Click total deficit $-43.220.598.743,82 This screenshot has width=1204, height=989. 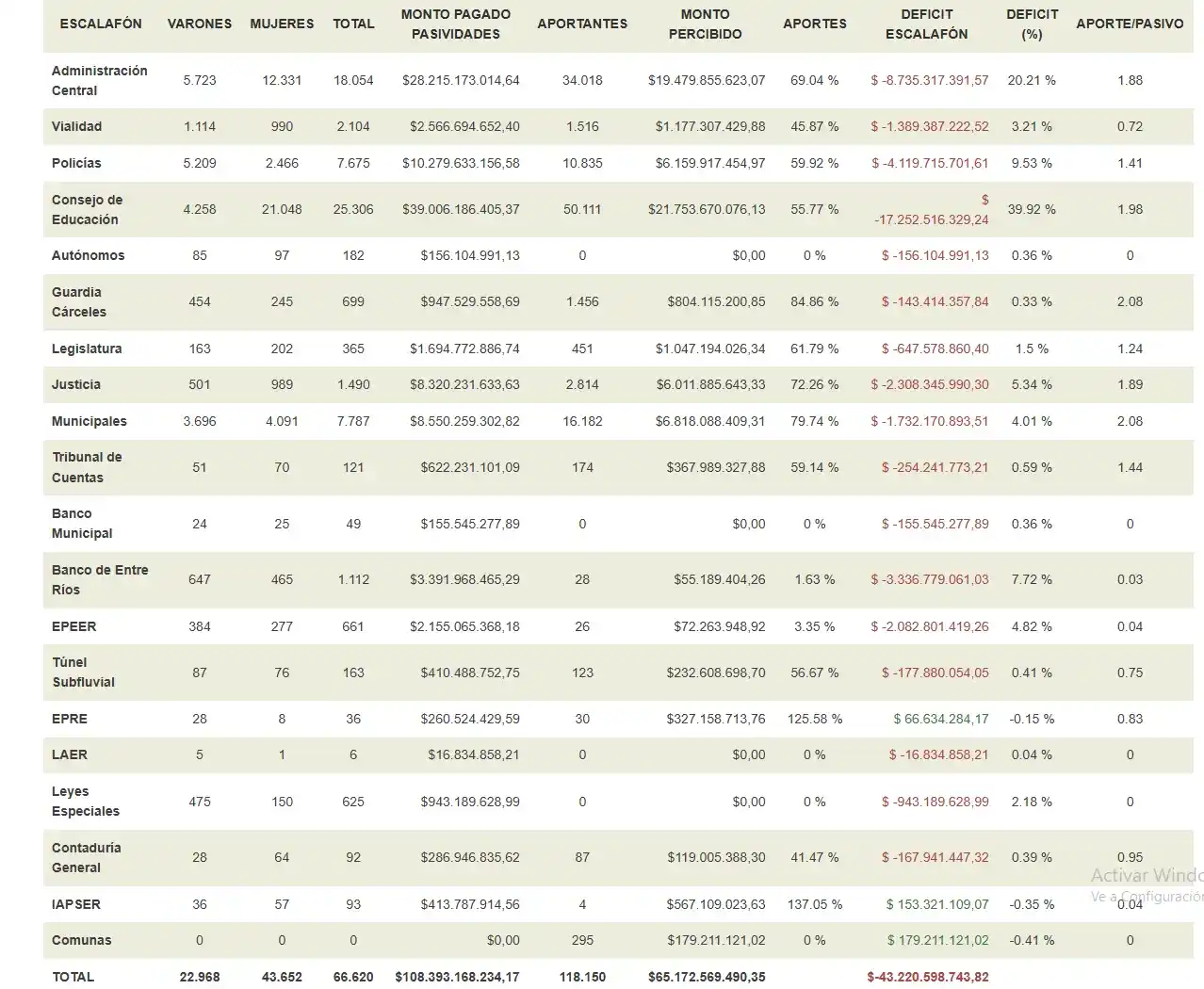coord(928,977)
